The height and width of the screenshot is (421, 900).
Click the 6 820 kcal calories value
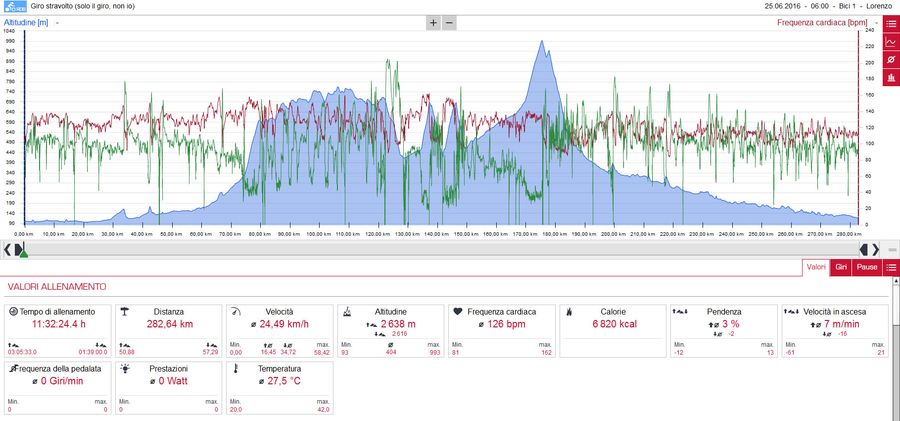click(x=613, y=323)
